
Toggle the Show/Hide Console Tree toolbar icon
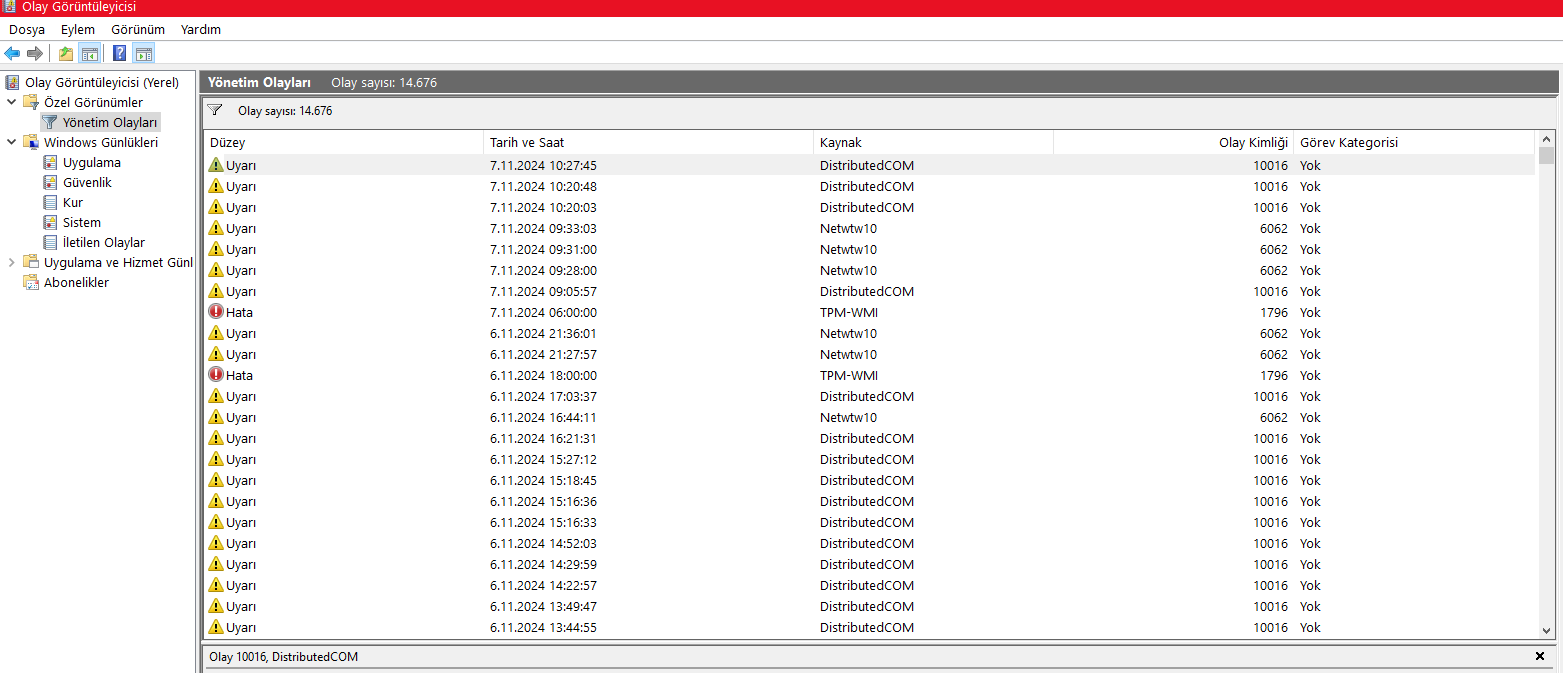tap(89, 53)
